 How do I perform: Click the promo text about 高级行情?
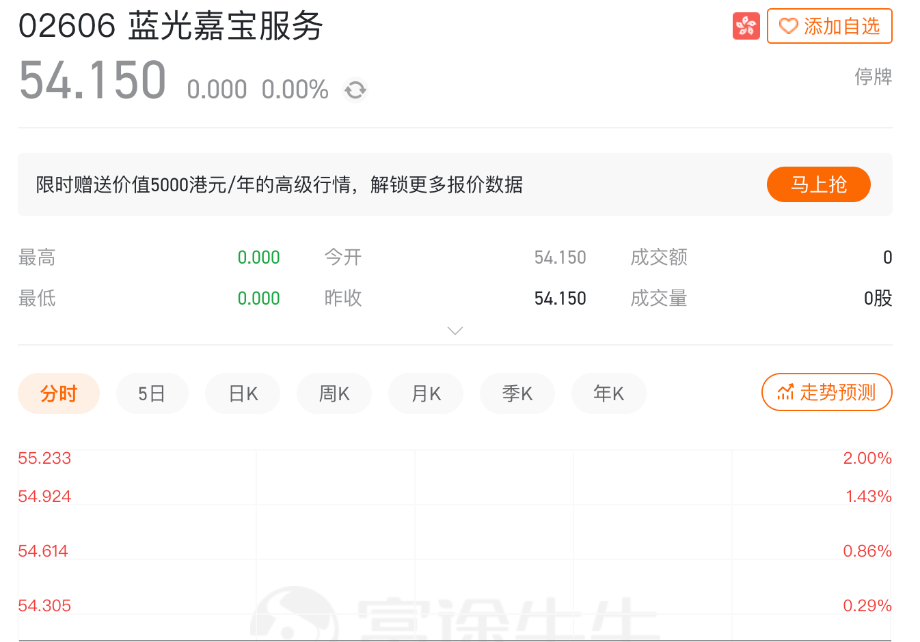(279, 184)
